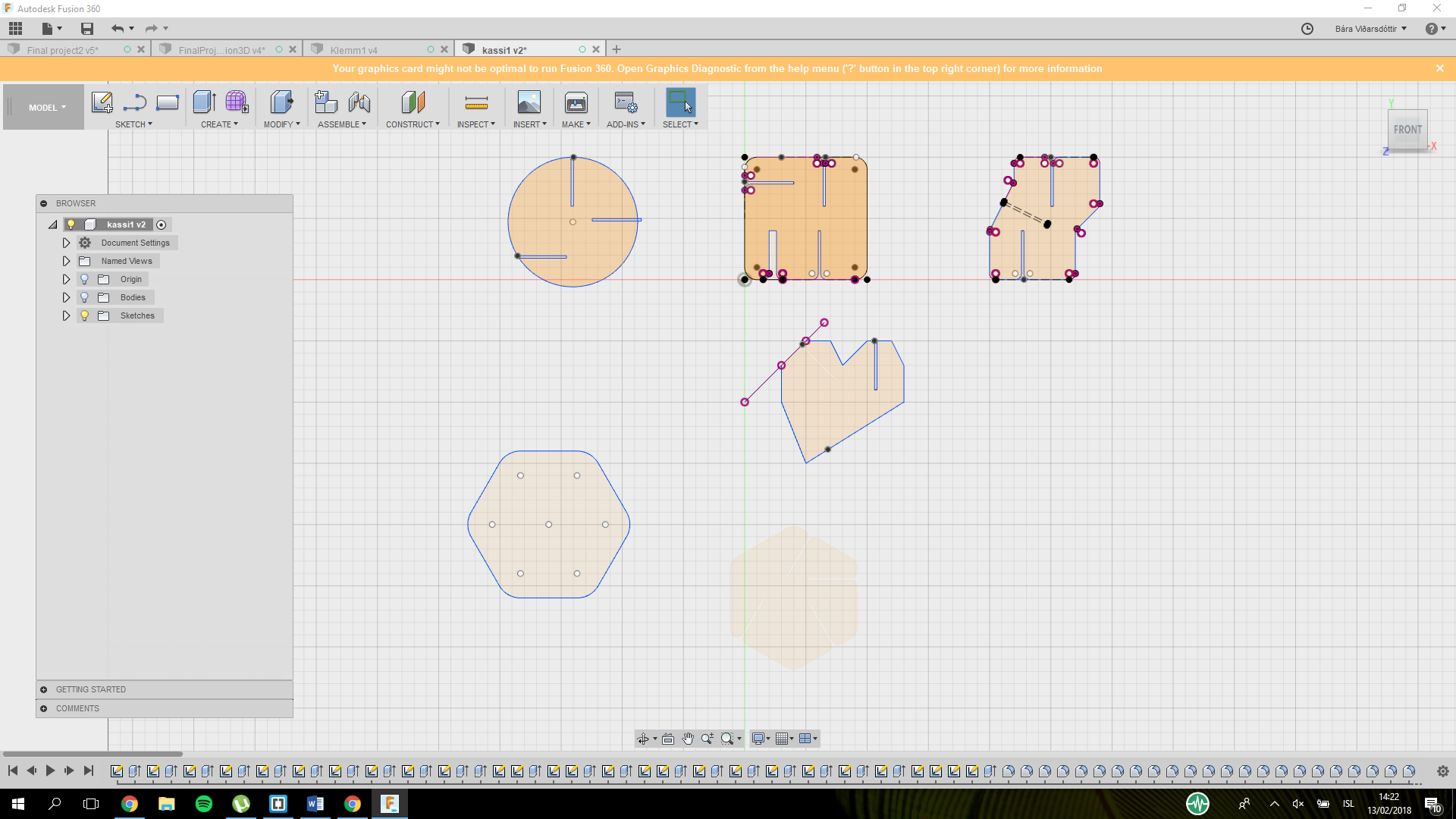Open the timeline settings gear
This screenshot has height=819, width=1456.
(1442, 771)
